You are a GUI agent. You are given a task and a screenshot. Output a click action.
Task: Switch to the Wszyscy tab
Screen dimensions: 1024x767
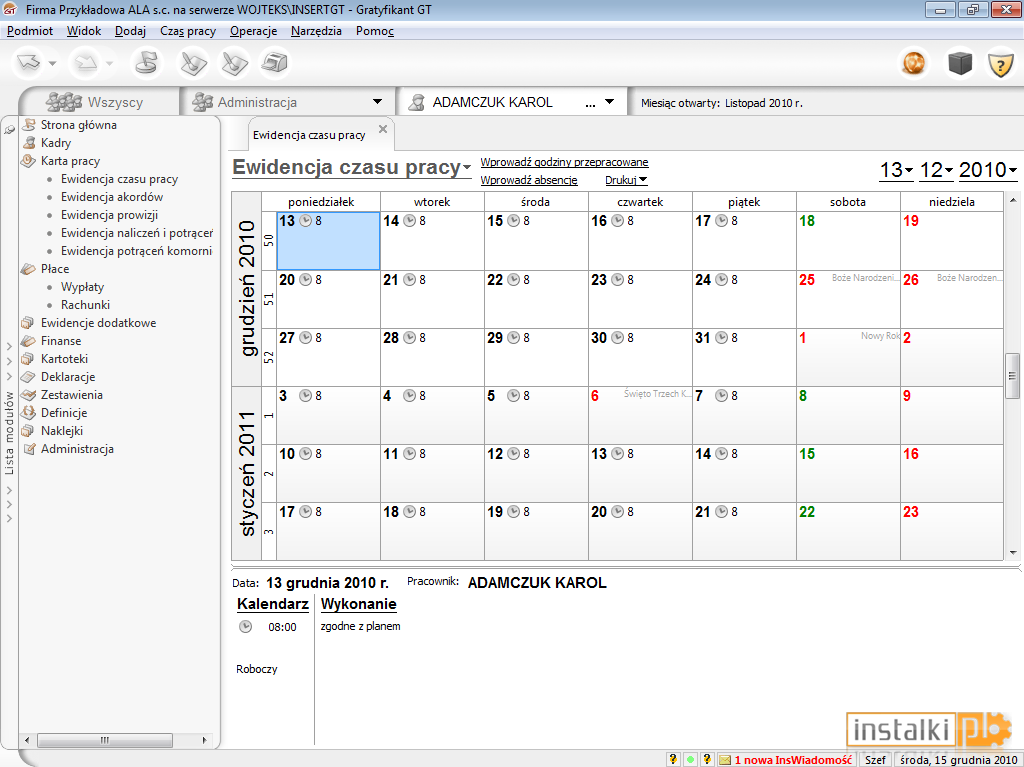coord(99,102)
